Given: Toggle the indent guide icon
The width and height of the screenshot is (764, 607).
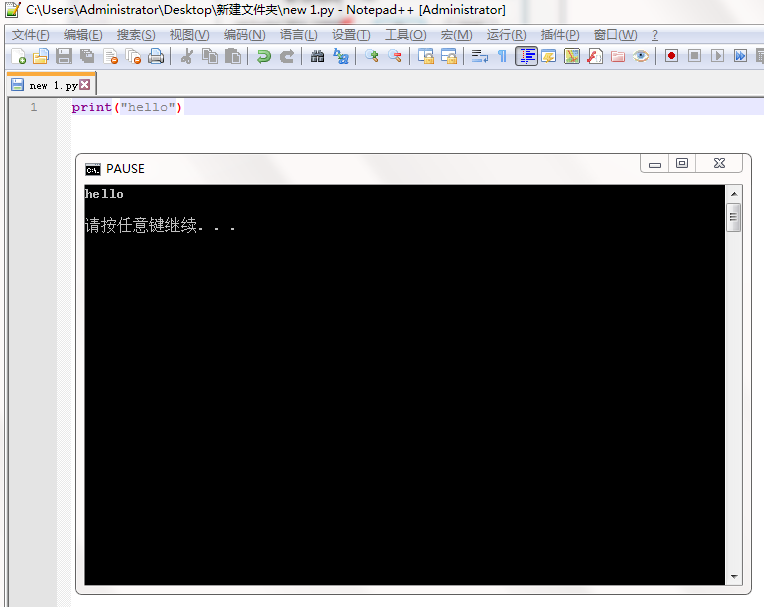Looking at the screenshot, I should click(x=526, y=57).
